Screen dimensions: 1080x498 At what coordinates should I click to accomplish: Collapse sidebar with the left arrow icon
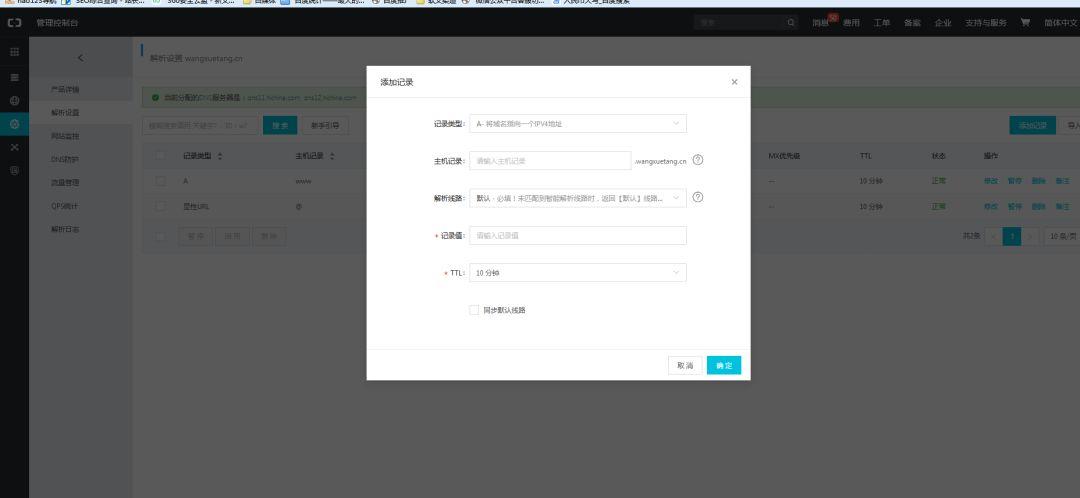point(80,58)
